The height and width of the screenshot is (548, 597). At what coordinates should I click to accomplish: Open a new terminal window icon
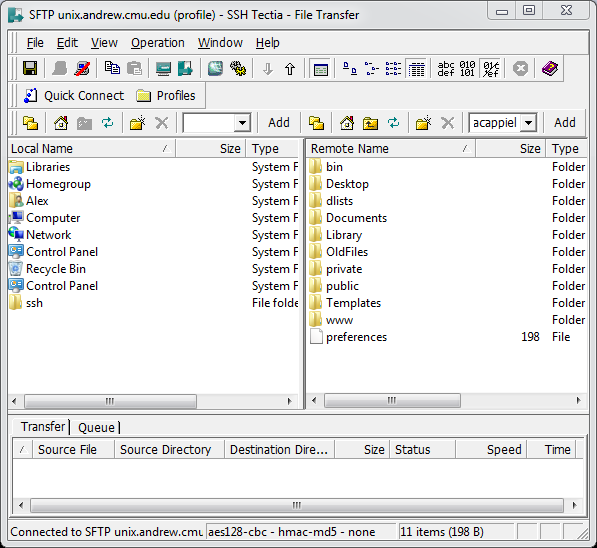pyautogui.click(x=163, y=69)
